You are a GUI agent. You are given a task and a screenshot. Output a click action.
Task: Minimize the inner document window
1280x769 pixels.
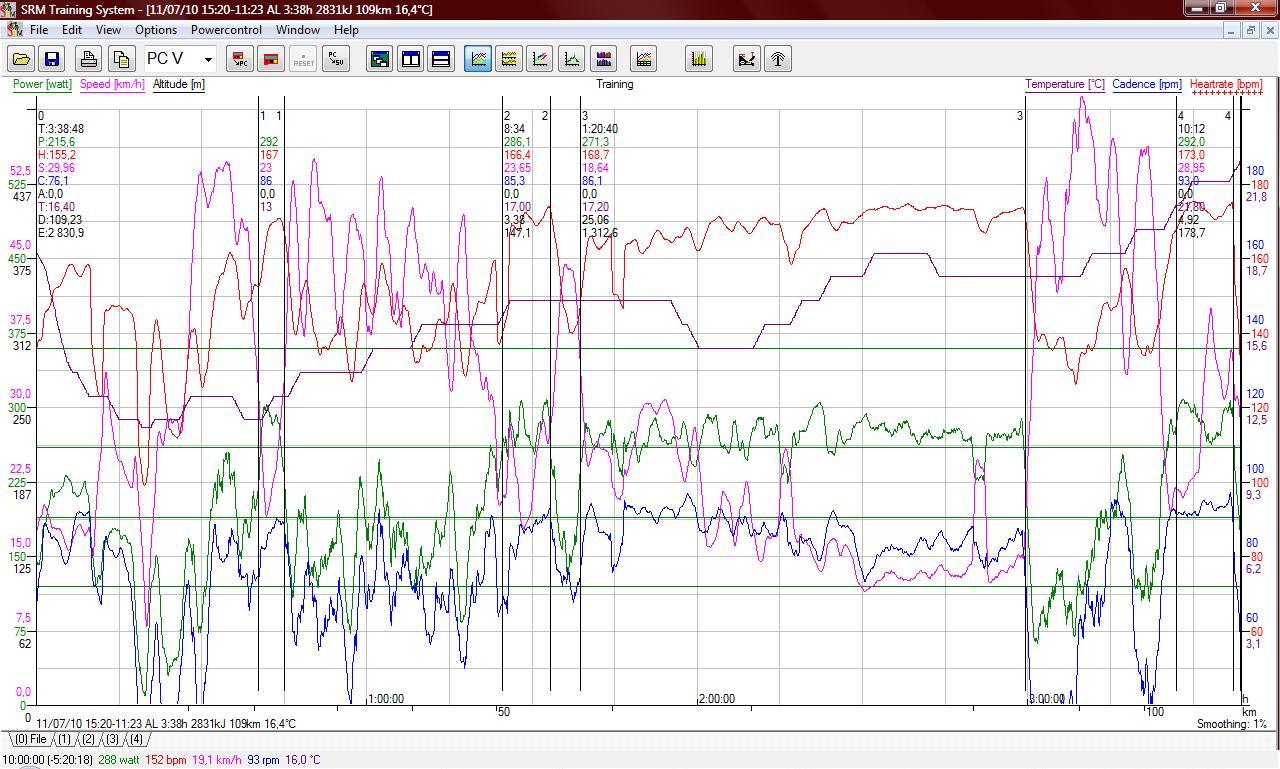[1231, 30]
